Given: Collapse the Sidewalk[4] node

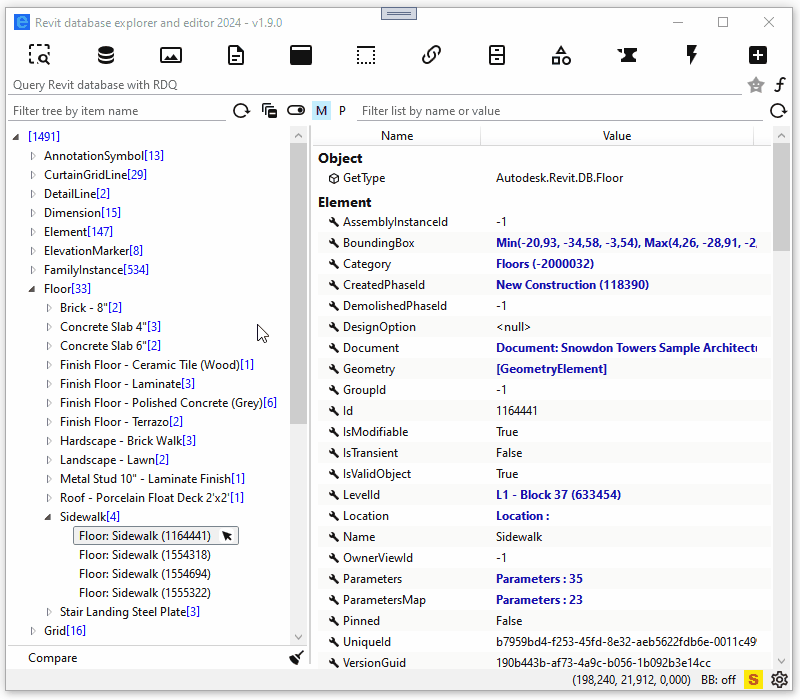Looking at the screenshot, I should coord(48,517).
